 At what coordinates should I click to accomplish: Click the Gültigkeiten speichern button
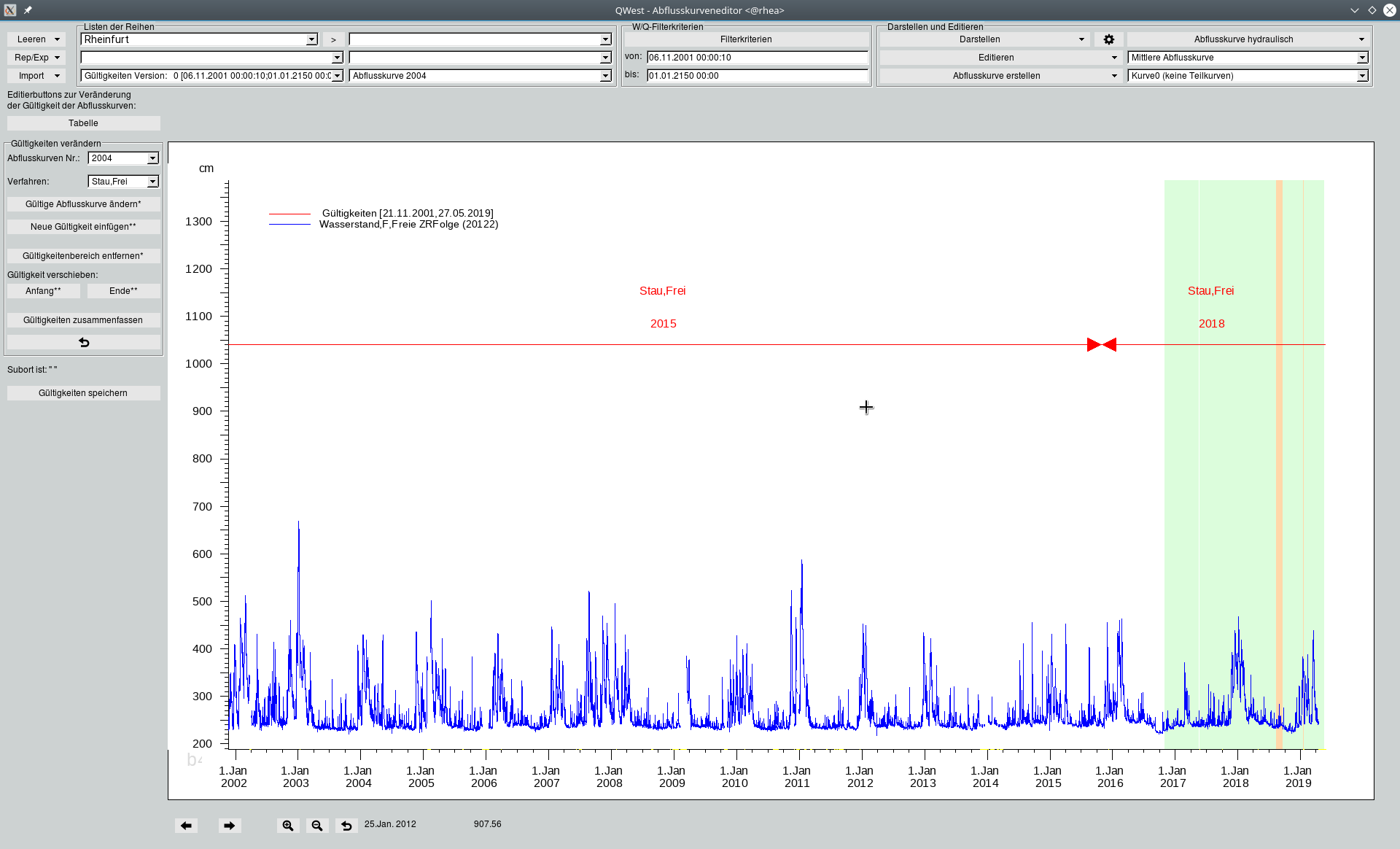[x=83, y=393]
